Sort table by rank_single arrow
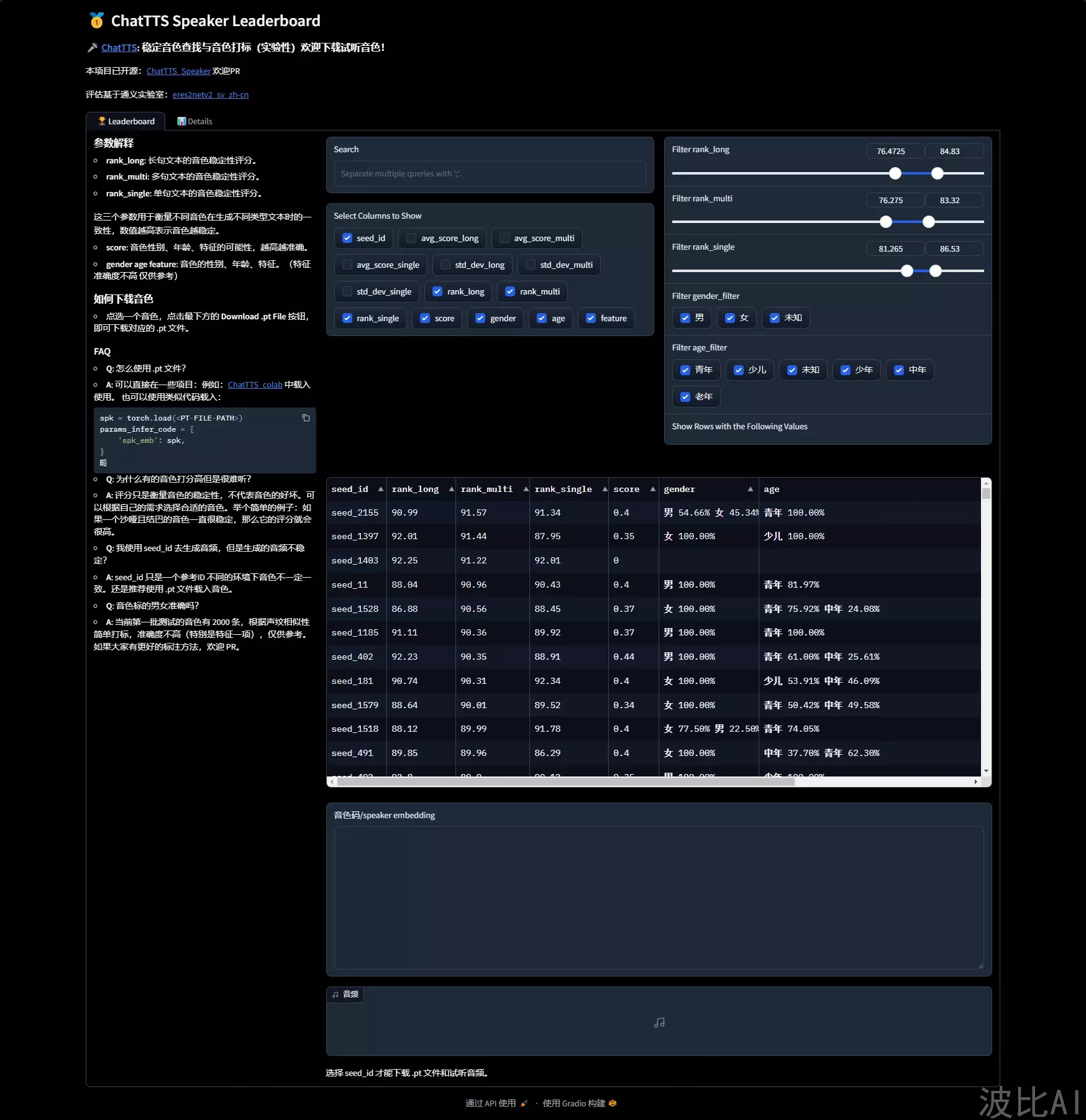 point(605,489)
